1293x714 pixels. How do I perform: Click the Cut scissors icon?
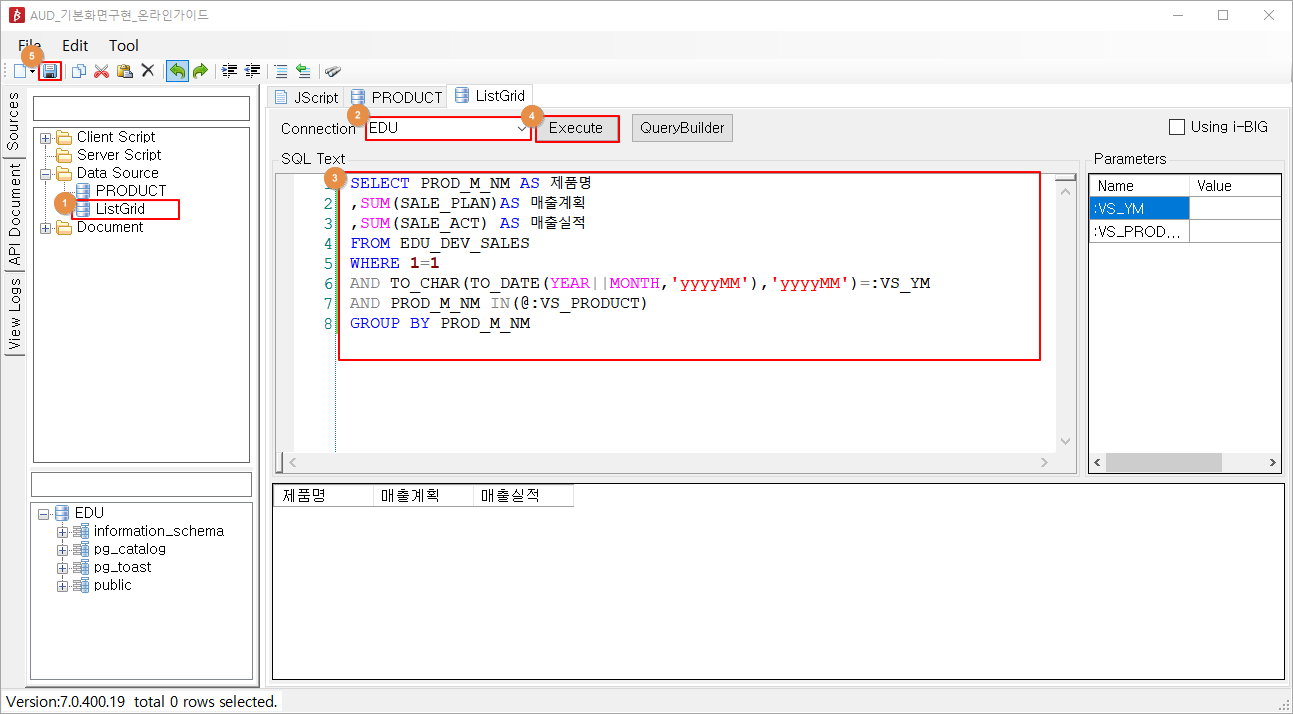point(101,71)
